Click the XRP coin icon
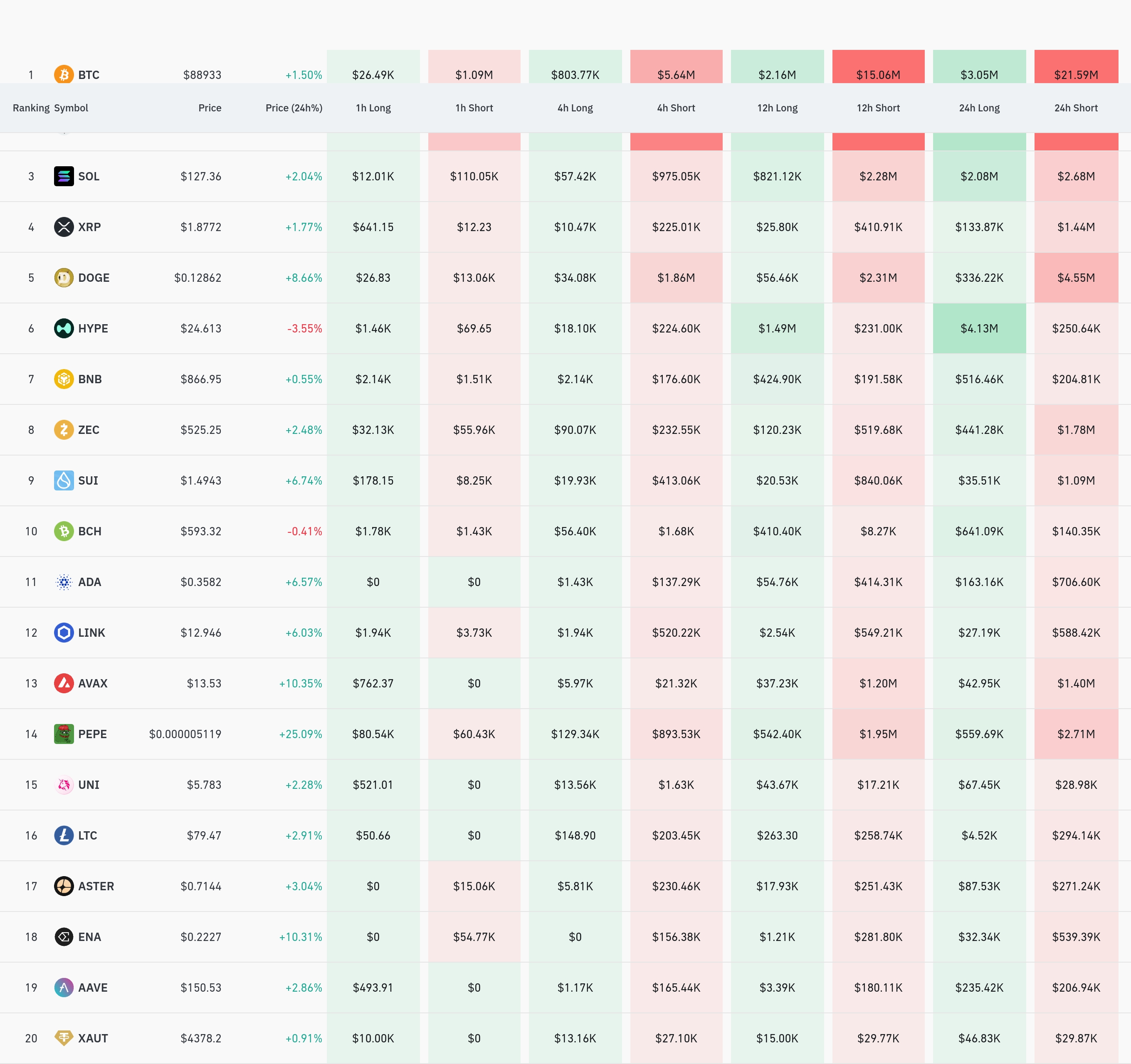1131x1064 pixels. tap(64, 227)
